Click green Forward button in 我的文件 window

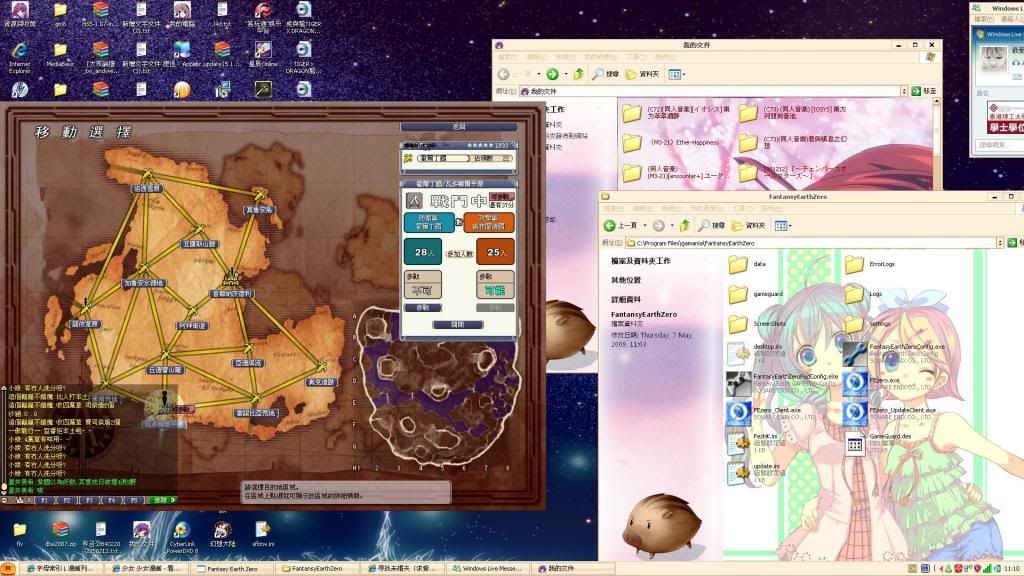552,74
